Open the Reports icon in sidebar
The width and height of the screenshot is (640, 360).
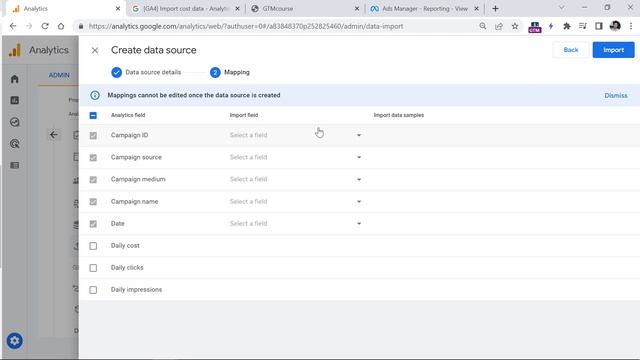[15, 100]
